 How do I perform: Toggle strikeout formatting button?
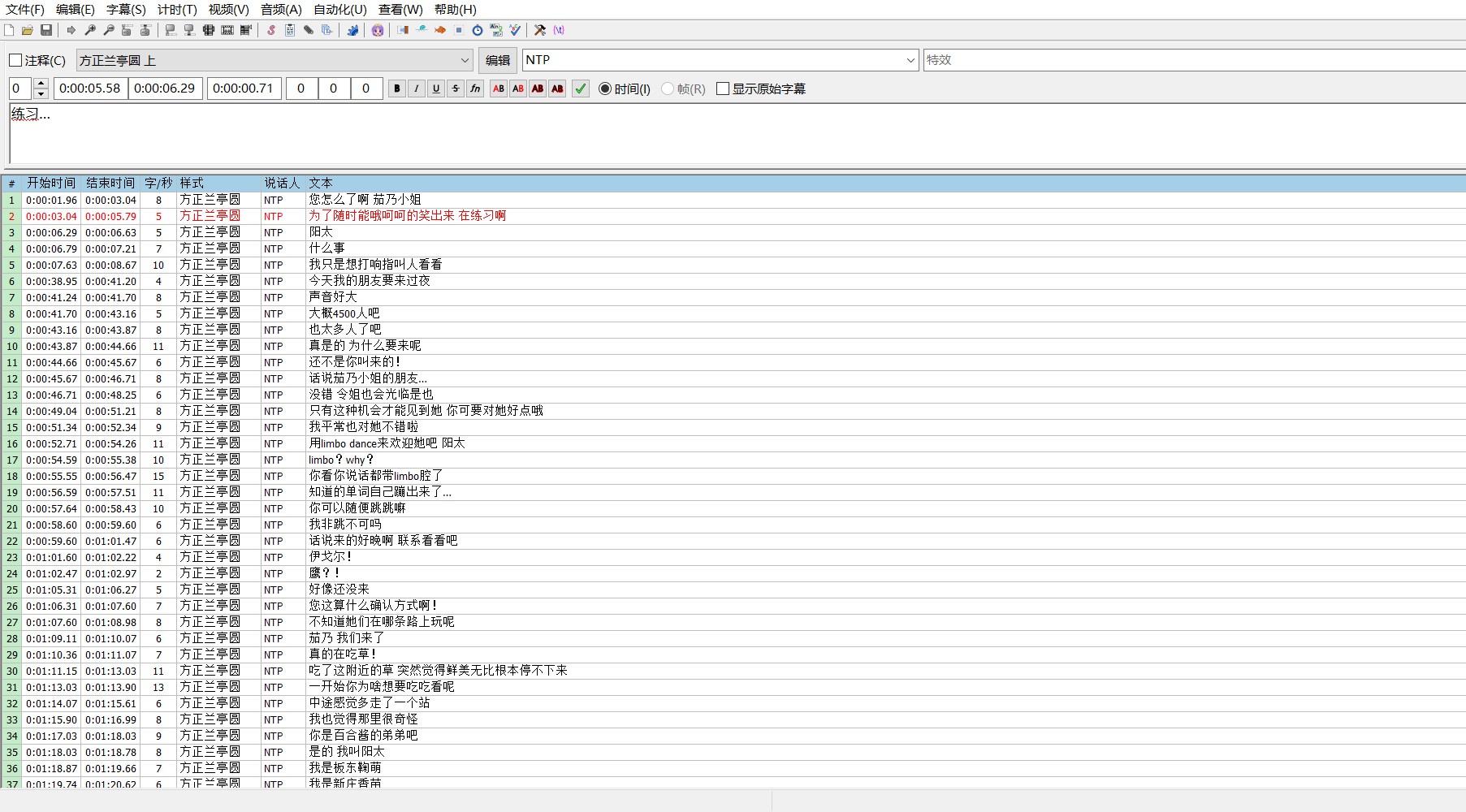pyautogui.click(x=456, y=89)
